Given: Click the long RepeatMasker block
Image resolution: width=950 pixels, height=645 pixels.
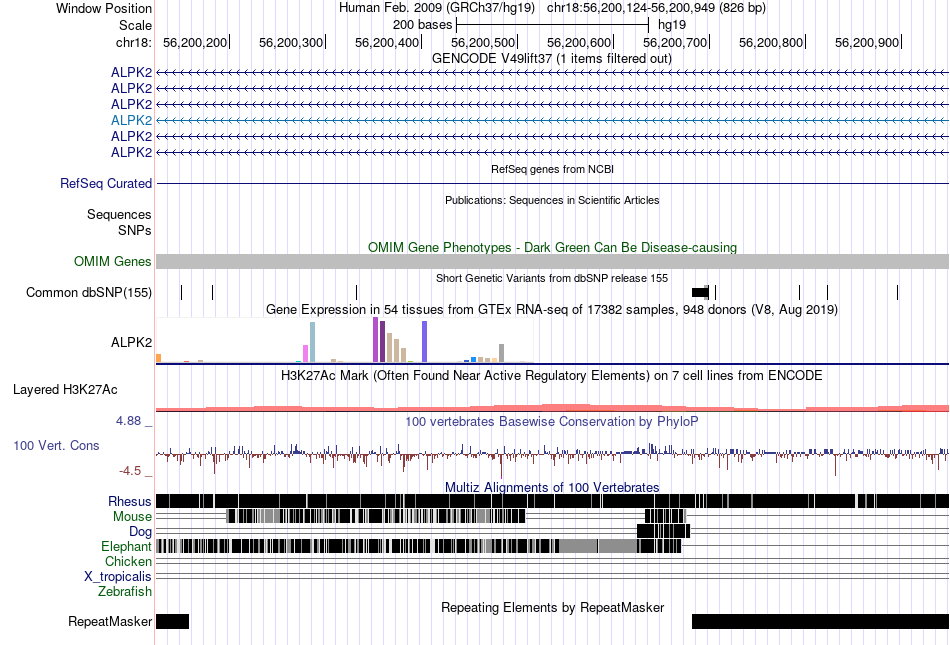Looking at the screenshot, I should (x=820, y=621).
